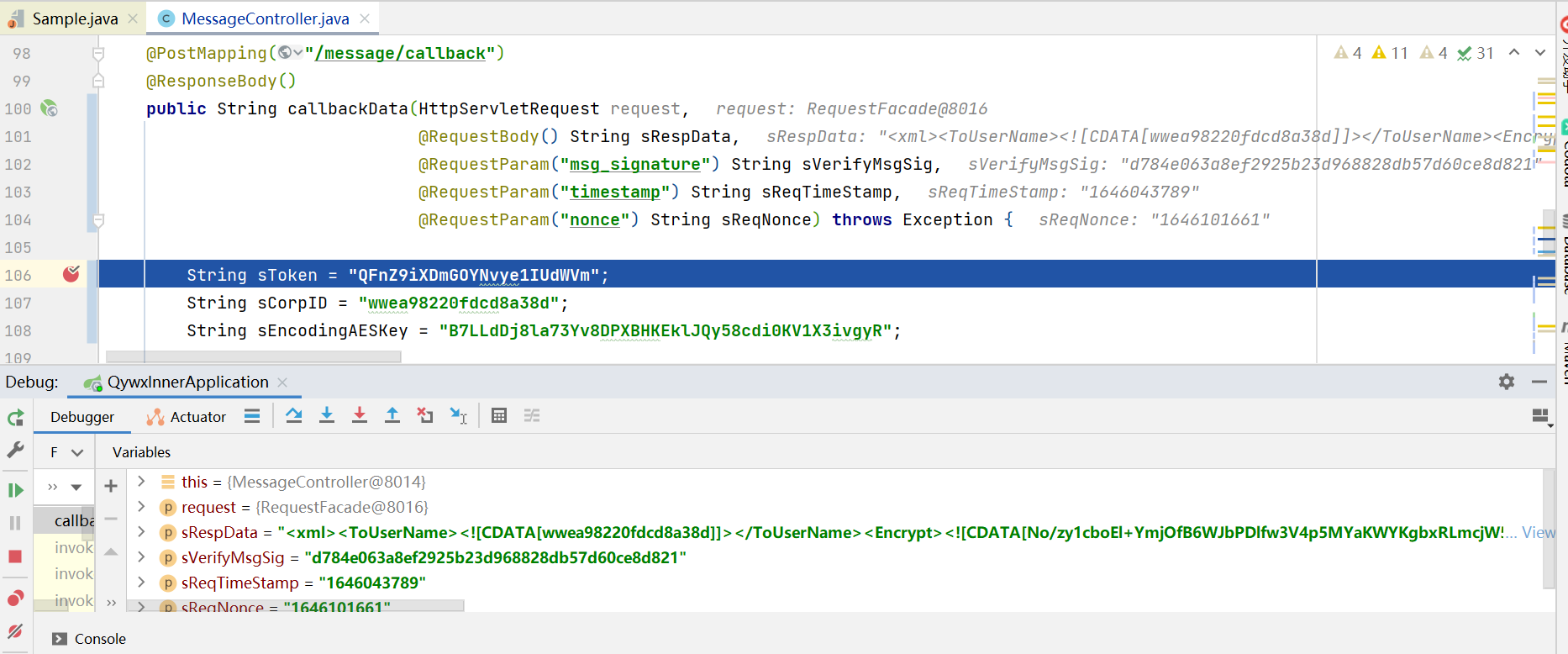Image resolution: width=1568 pixels, height=654 pixels.
Task: Expand the sRespData variable node
Action: coord(141,532)
